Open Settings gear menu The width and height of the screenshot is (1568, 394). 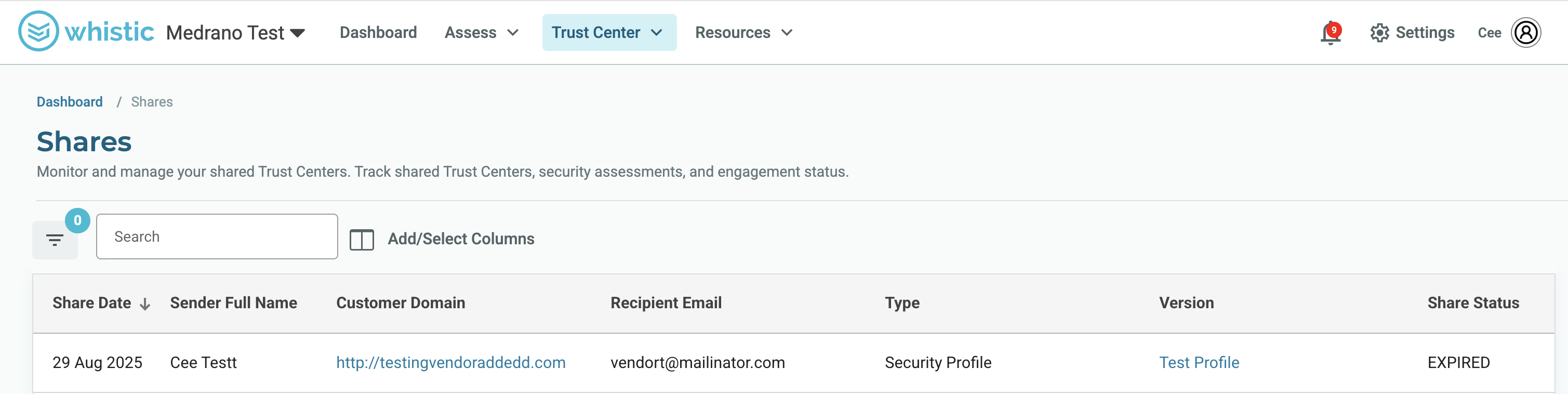pyautogui.click(x=1412, y=33)
